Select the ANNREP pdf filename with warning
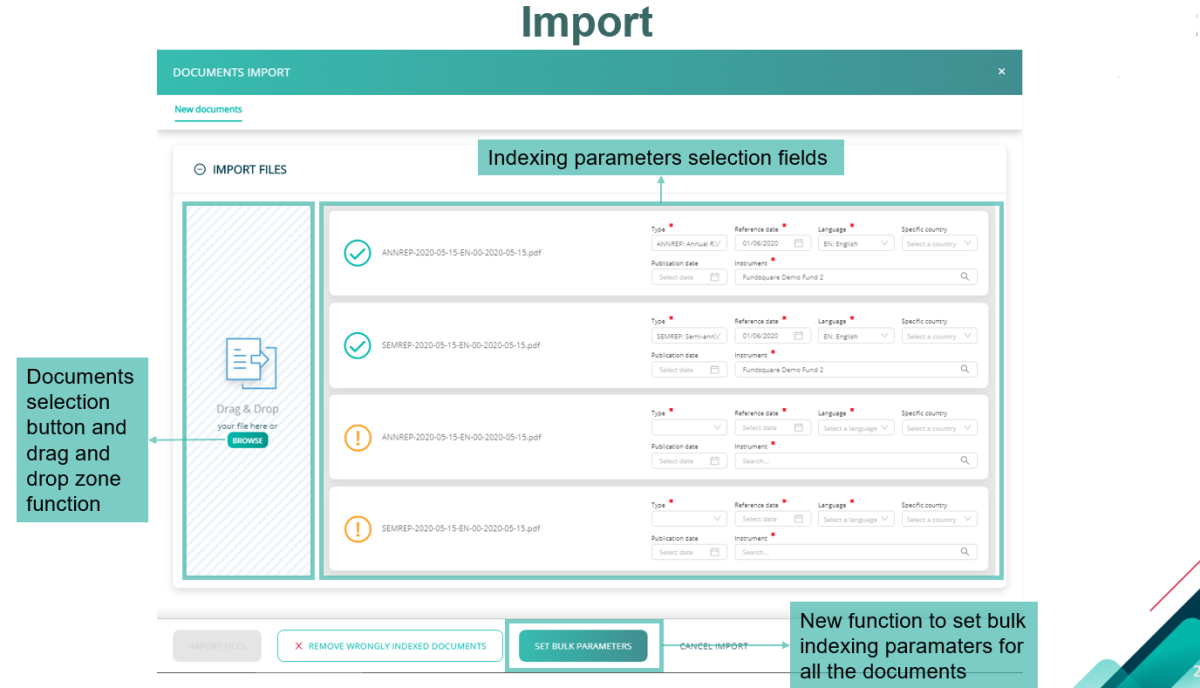The width and height of the screenshot is (1200, 688). coord(461,437)
